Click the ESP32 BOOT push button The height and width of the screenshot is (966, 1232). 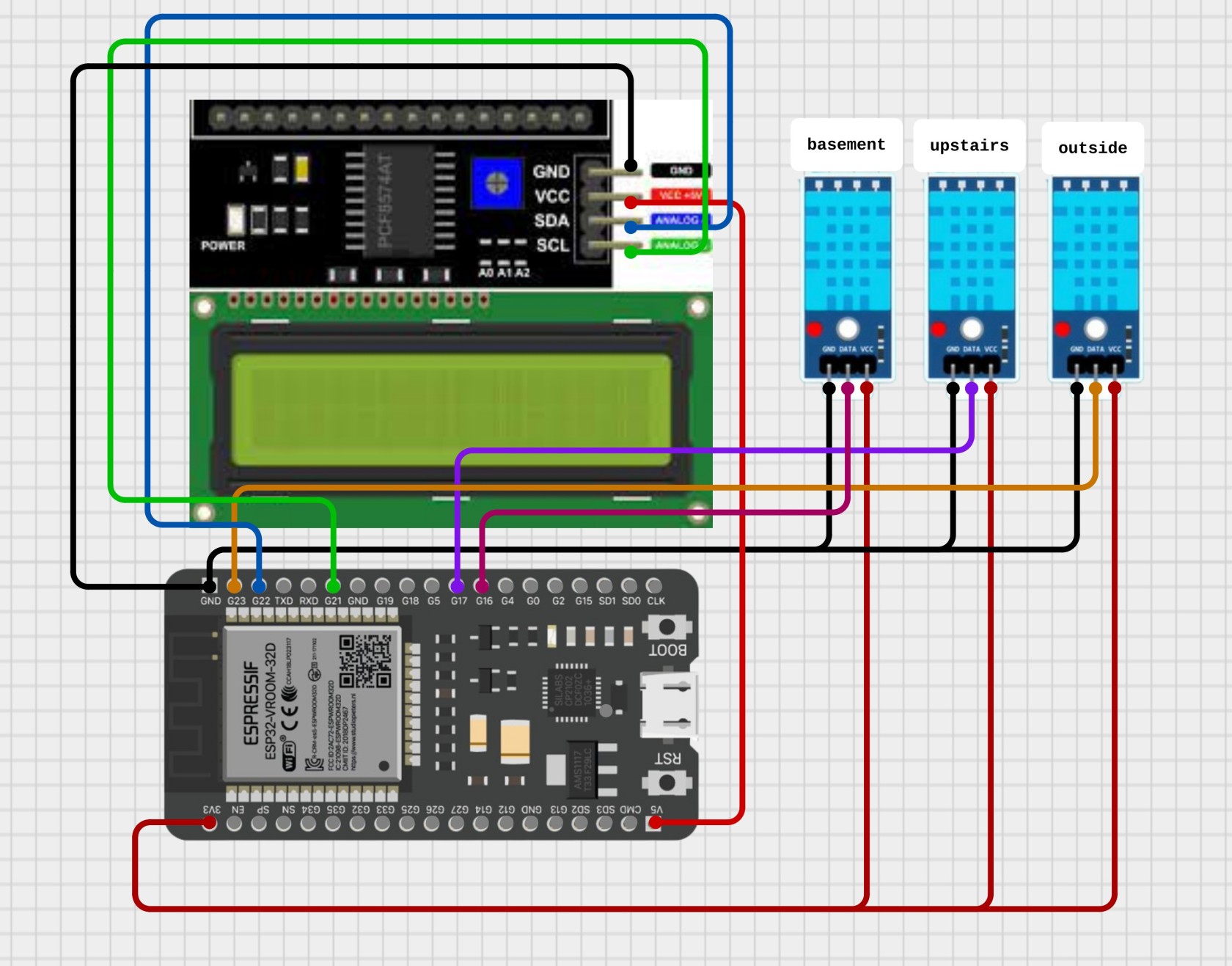coord(667,627)
